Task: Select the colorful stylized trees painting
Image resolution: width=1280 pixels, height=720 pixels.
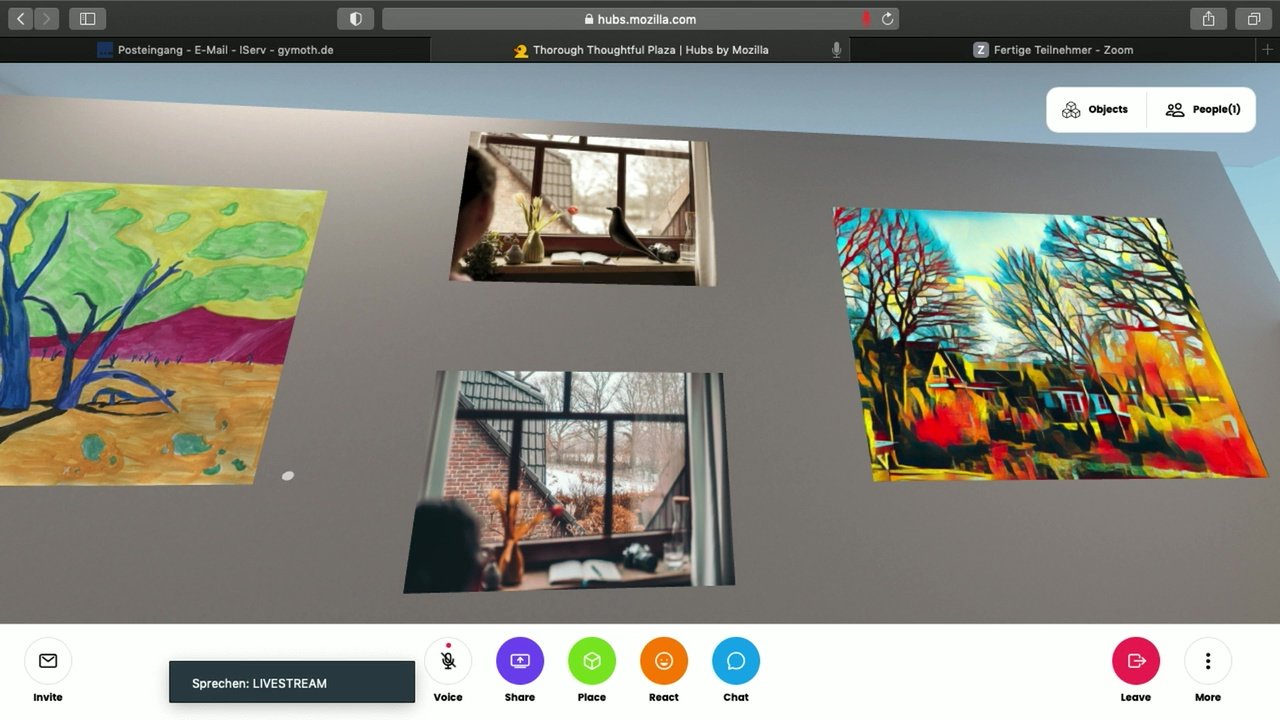Action: point(1045,345)
